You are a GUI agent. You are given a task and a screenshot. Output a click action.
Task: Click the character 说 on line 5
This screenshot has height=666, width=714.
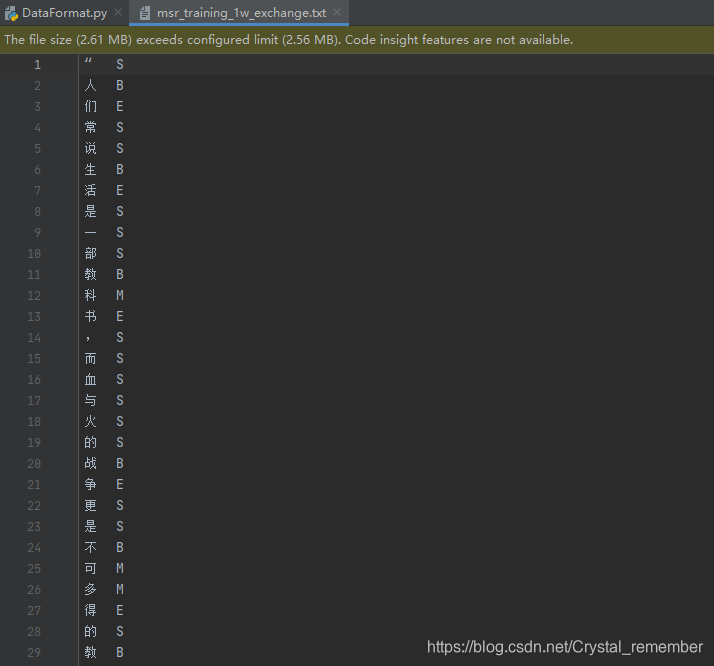coord(91,148)
